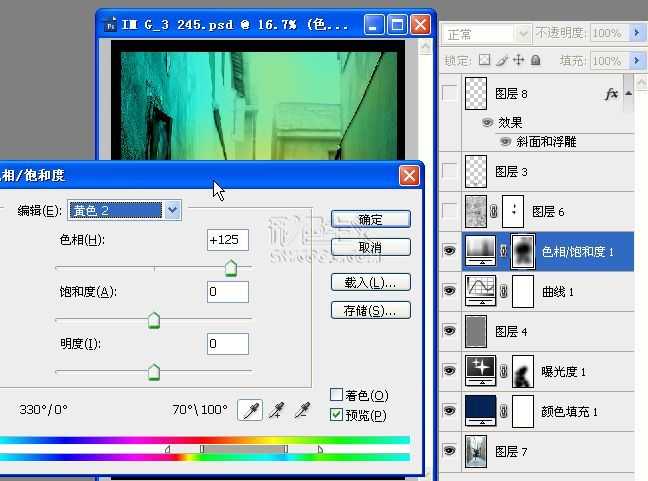This screenshot has height=481, width=648.
Task: Uncheck the 预览 preview checkbox
Action: (336, 414)
